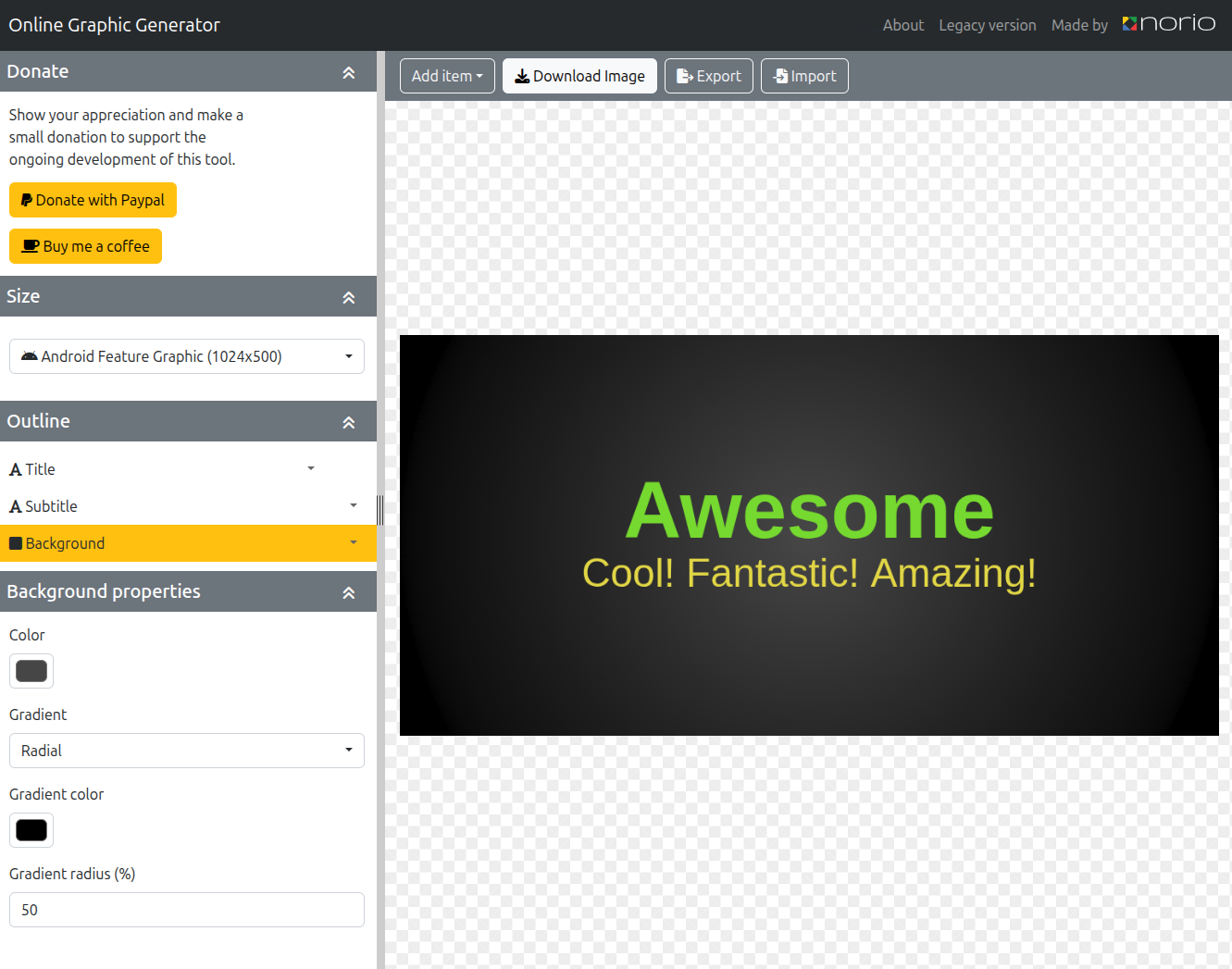This screenshot has height=969, width=1232.
Task: Click the 'Made by' text
Action: [x=1079, y=25]
